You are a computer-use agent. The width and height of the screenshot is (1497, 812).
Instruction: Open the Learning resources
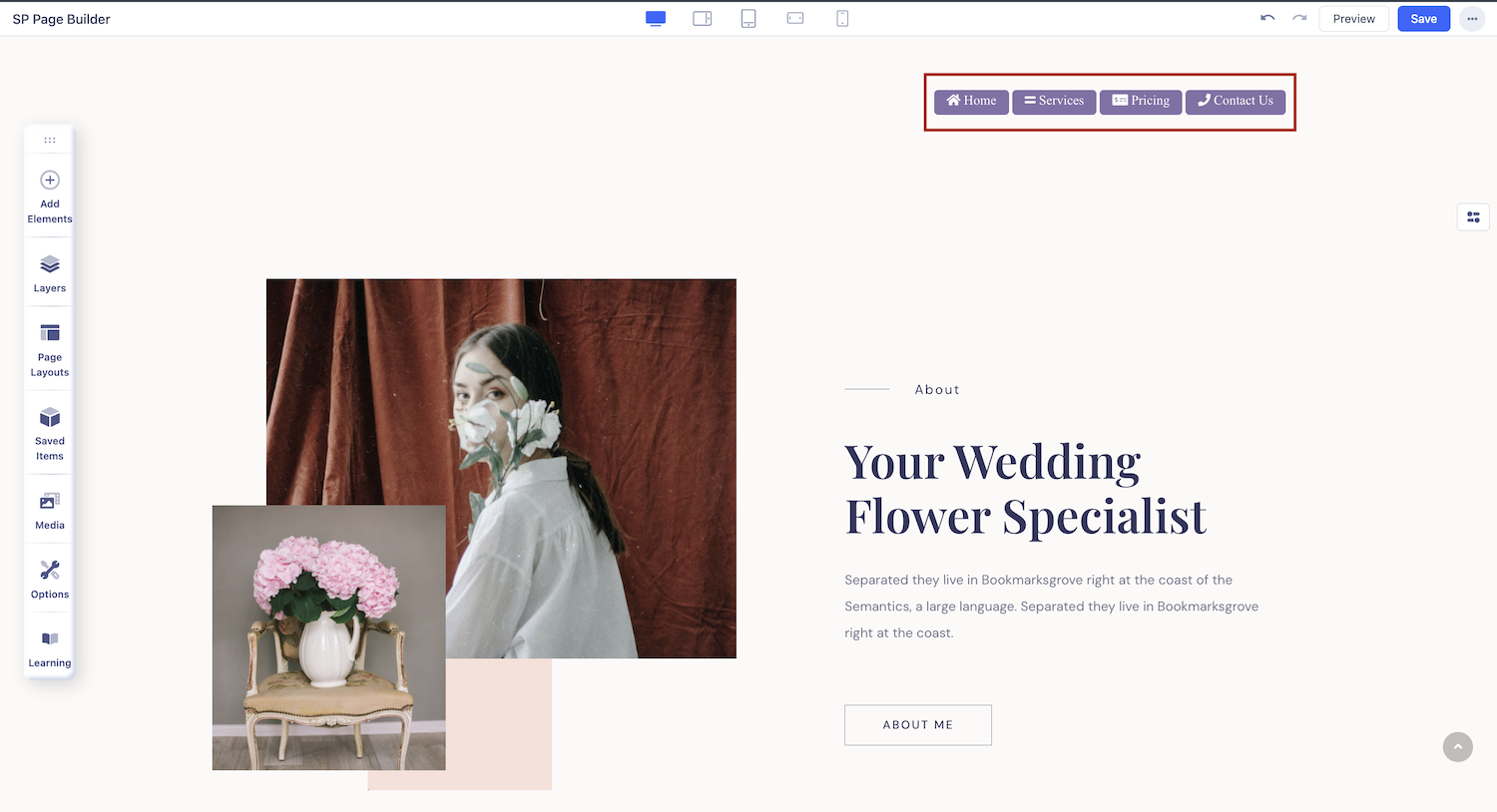pyautogui.click(x=50, y=647)
